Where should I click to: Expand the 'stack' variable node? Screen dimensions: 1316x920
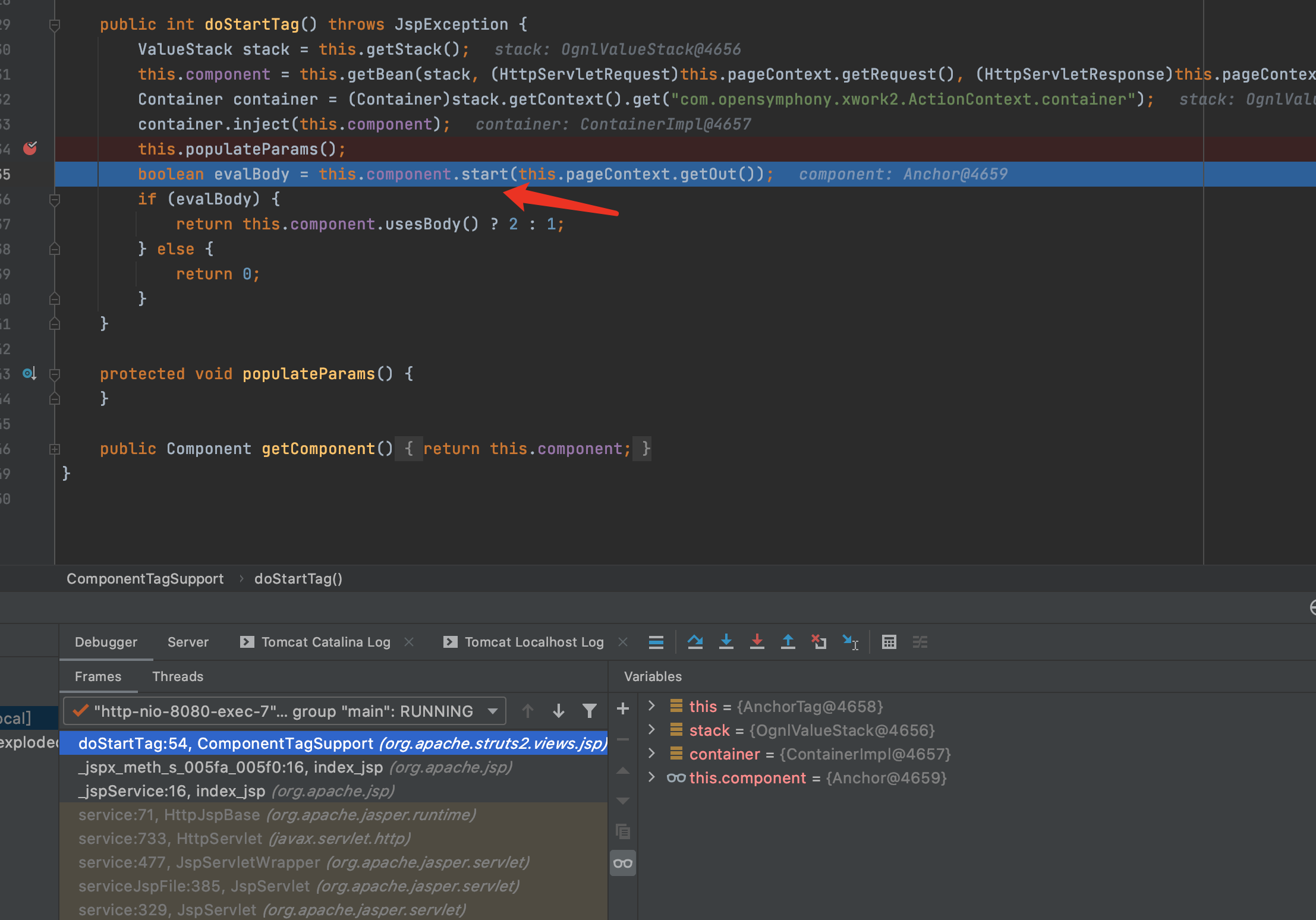pos(651,730)
